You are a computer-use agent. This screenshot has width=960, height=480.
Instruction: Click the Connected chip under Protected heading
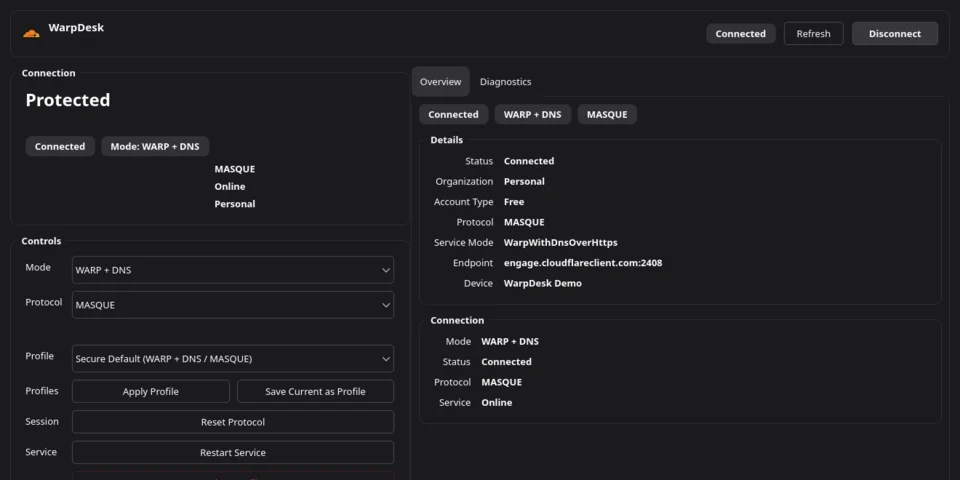(x=60, y=146)
